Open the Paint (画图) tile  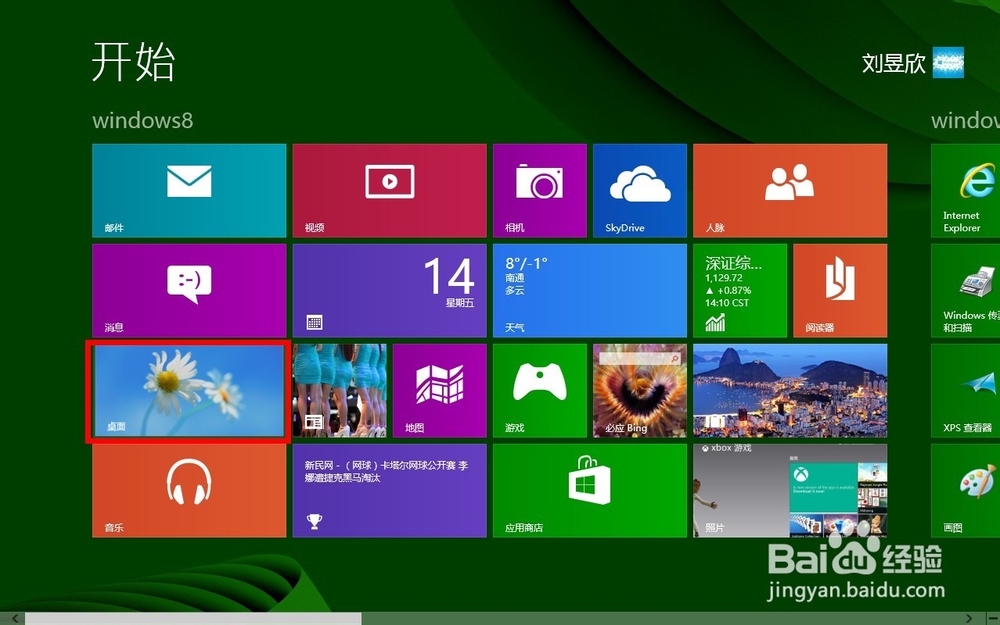point(966,490)
